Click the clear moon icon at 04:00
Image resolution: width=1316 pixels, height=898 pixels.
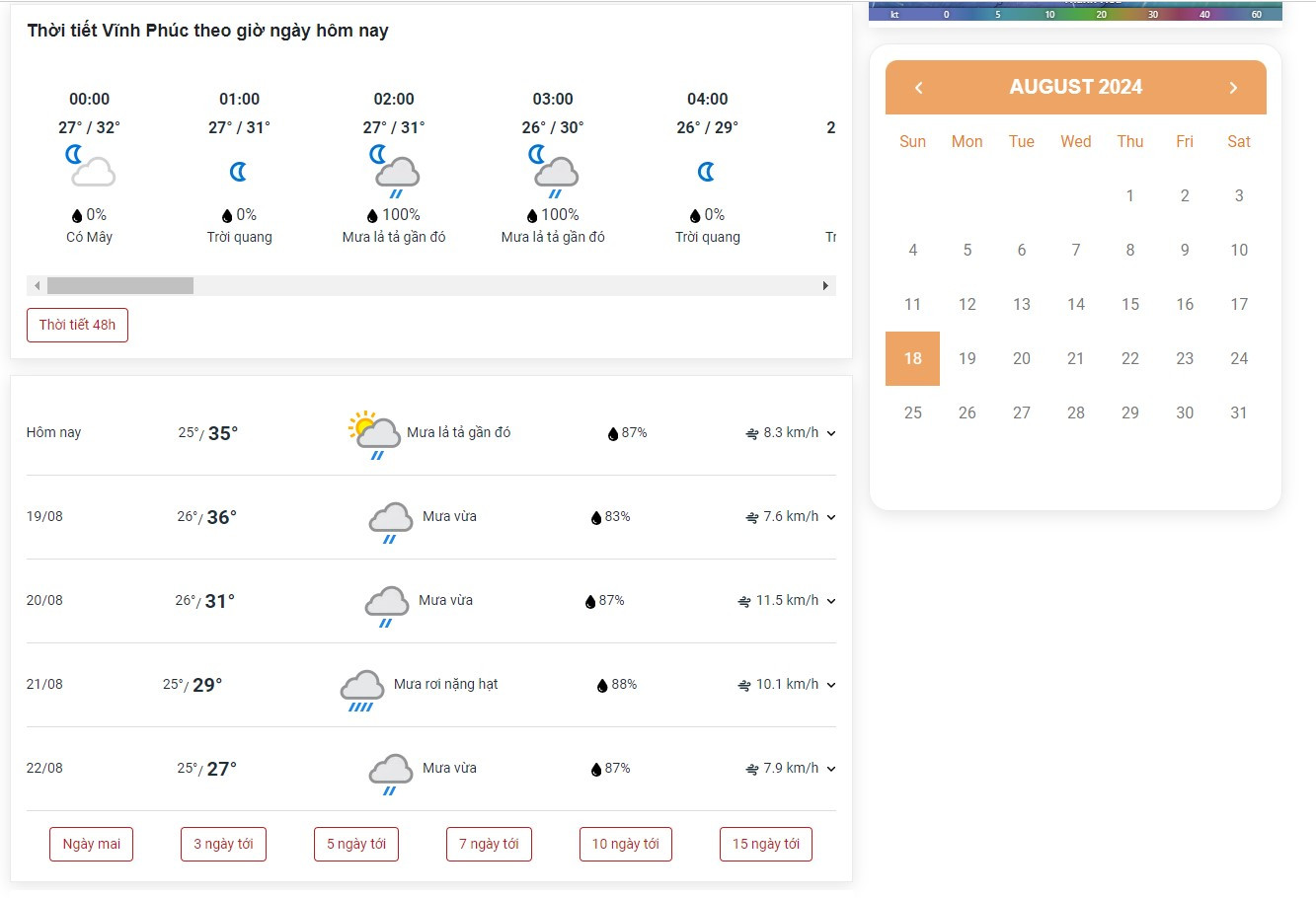click(706, 172)
